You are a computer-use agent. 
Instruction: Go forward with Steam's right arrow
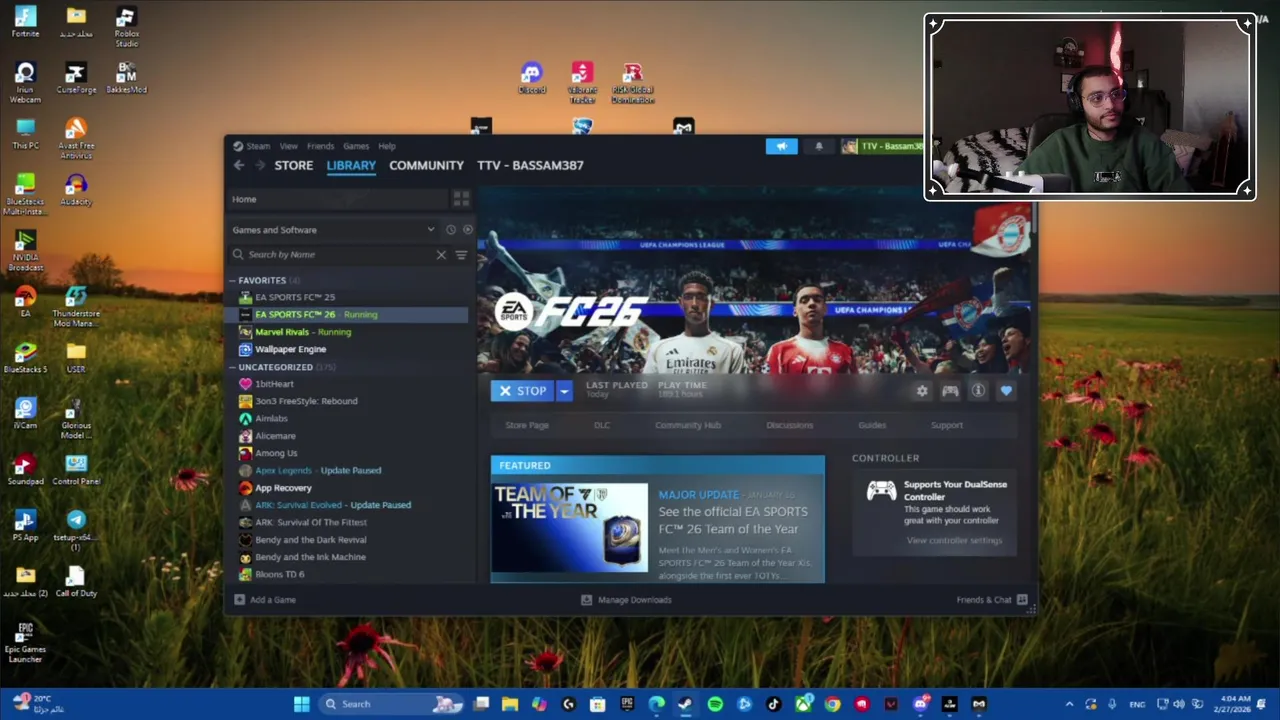tap(259, 165)
